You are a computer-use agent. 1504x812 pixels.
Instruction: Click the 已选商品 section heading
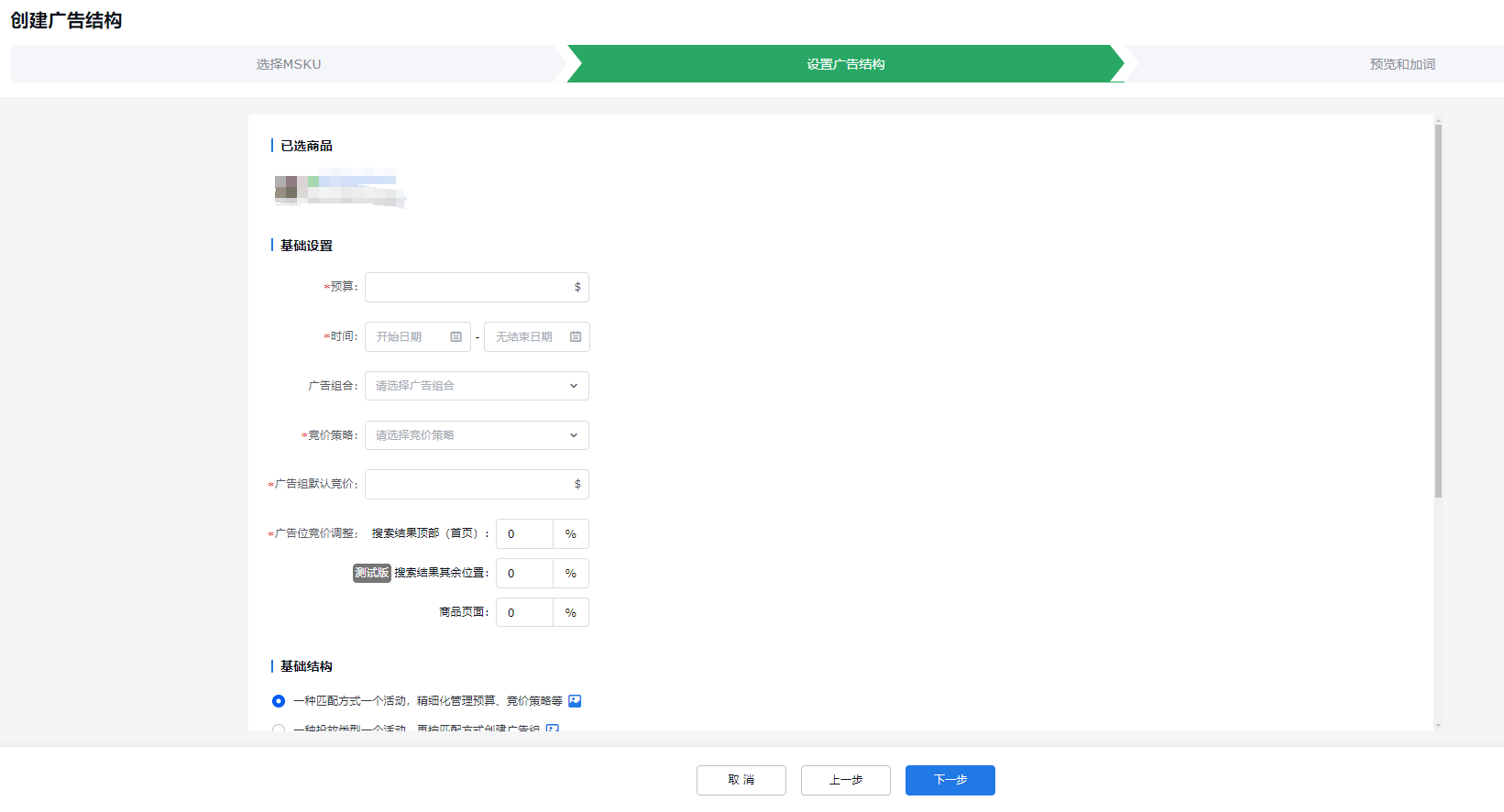point(306,146)
